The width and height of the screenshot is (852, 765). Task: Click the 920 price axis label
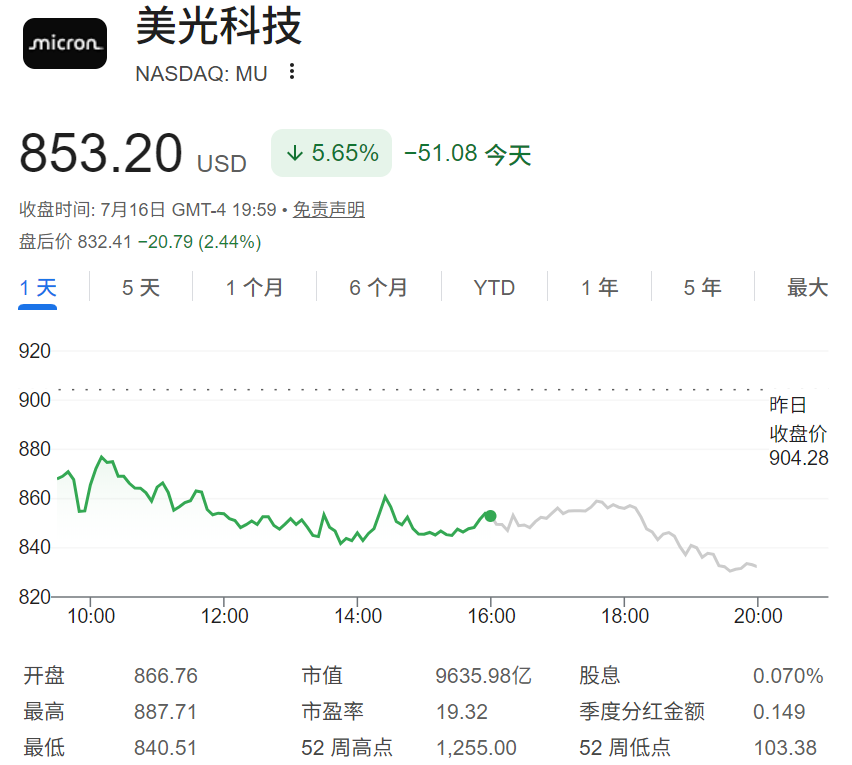34,351
